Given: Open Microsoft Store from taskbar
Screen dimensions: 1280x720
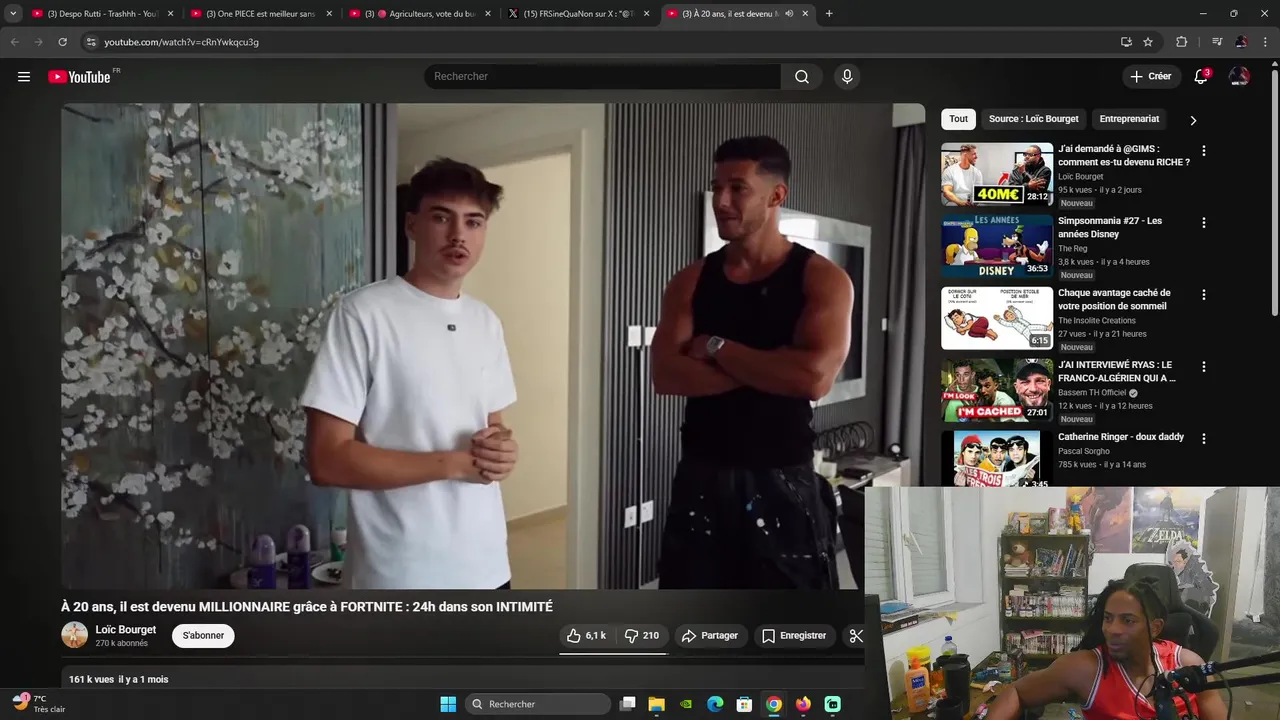Looking at the screenshot, I should click(744, 704).
